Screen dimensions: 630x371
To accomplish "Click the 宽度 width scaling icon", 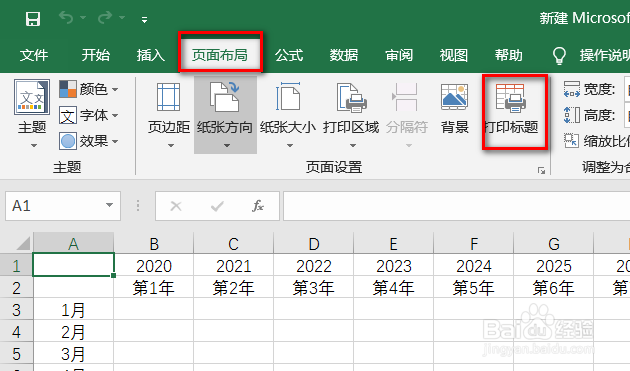I will [x=572, y=89].
